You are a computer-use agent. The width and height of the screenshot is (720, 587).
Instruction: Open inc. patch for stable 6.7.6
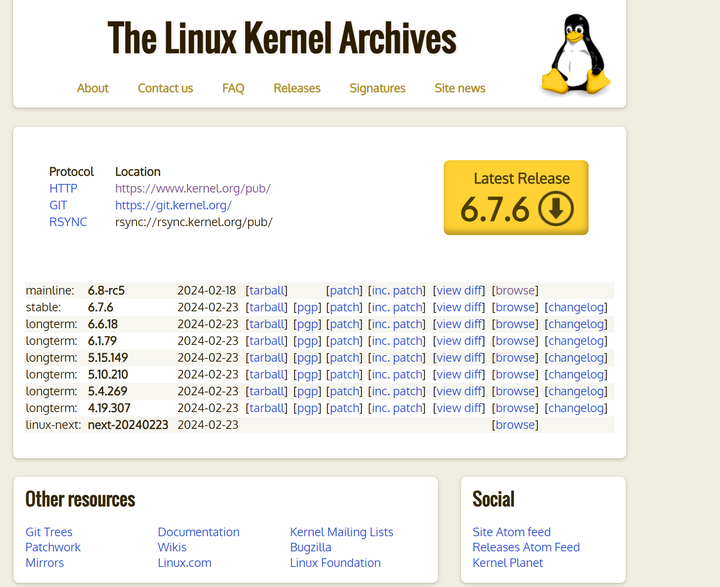397,307
